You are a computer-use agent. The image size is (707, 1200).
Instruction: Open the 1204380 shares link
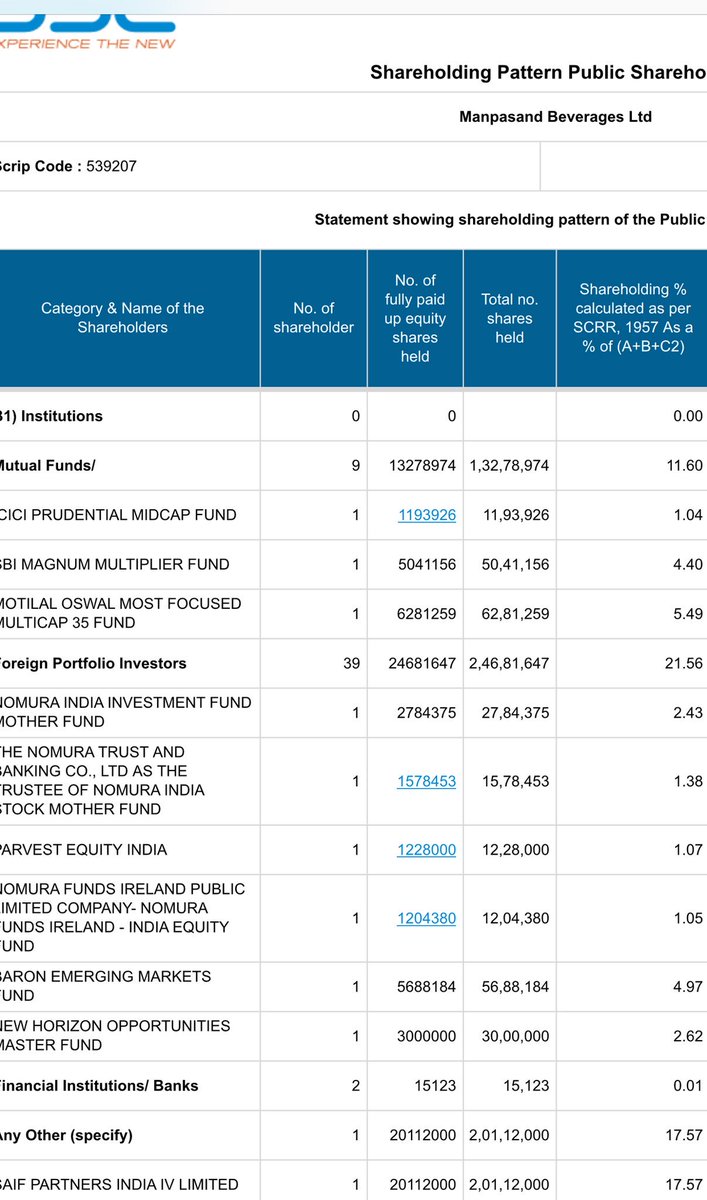pos(427,918)
